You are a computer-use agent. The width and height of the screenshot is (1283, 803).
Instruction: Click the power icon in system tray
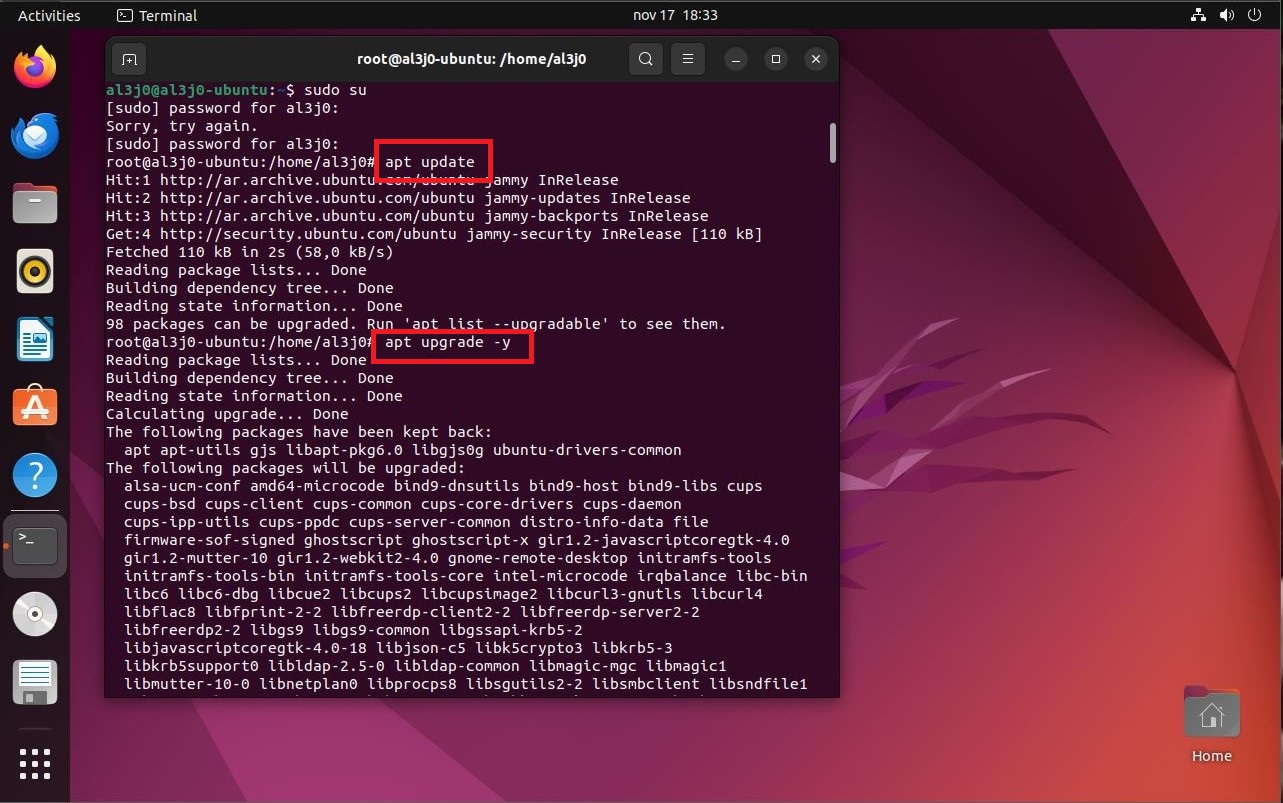[1255, 15]
